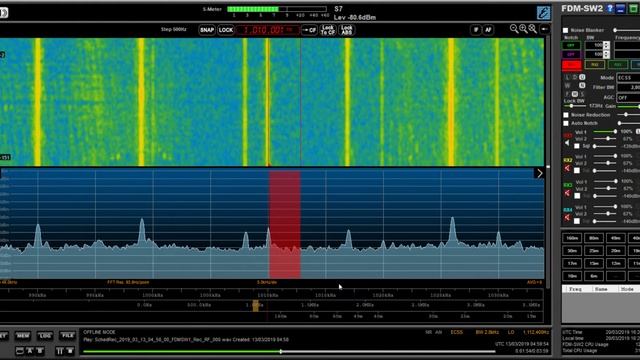The image size is (640, 360).
Task: Zoom out the spectrum with first magnifier
Action: tap(514, 29)
